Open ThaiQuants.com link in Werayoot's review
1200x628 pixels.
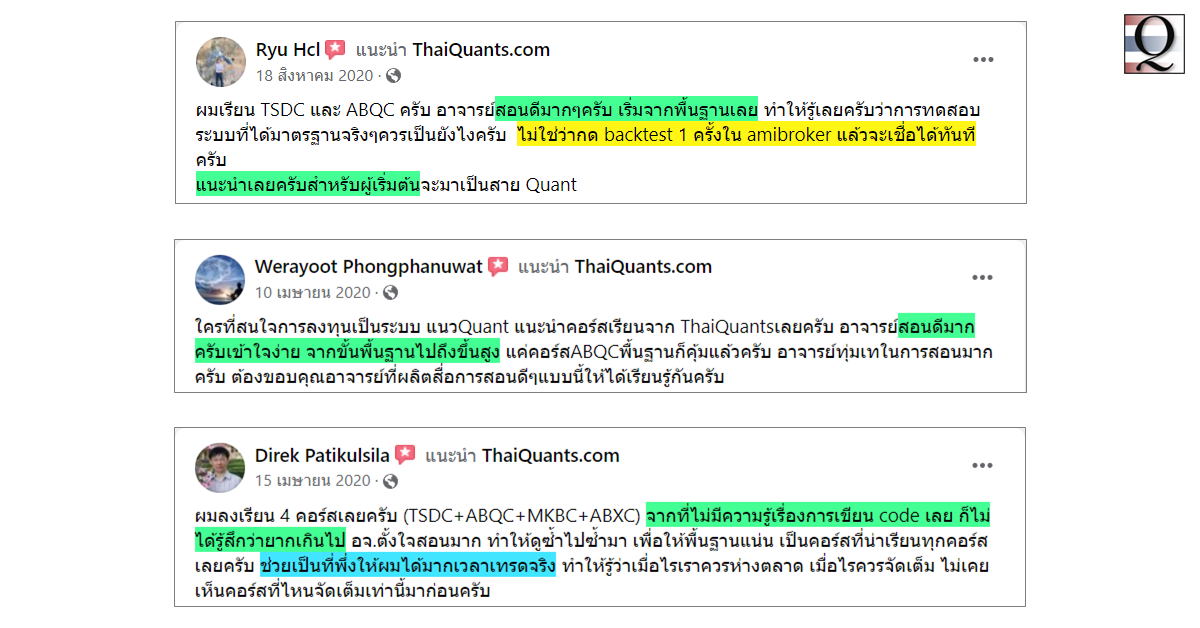643,266
